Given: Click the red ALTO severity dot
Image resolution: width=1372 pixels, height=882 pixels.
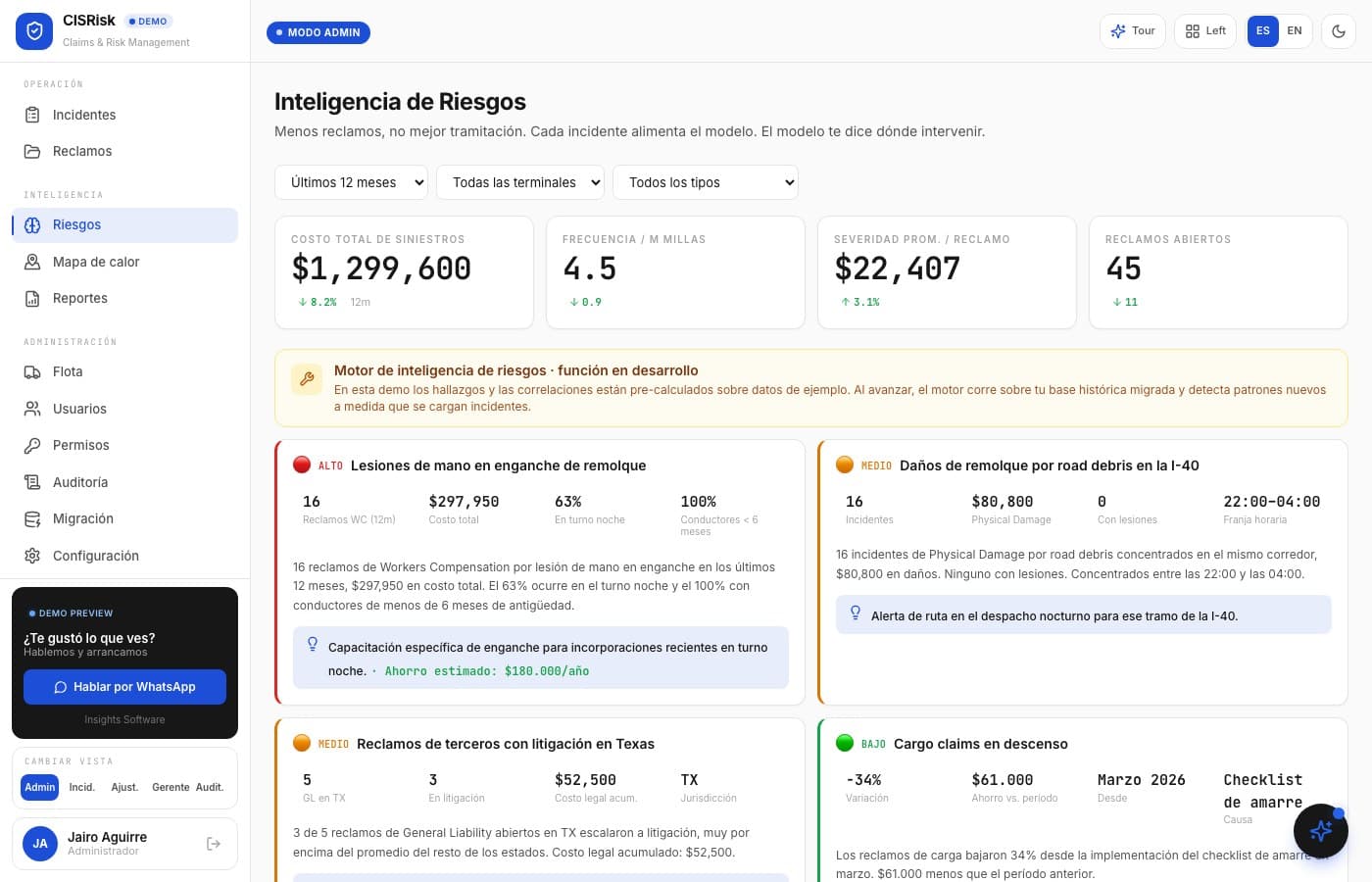Looking at the screenshot, I should (302, 465).
